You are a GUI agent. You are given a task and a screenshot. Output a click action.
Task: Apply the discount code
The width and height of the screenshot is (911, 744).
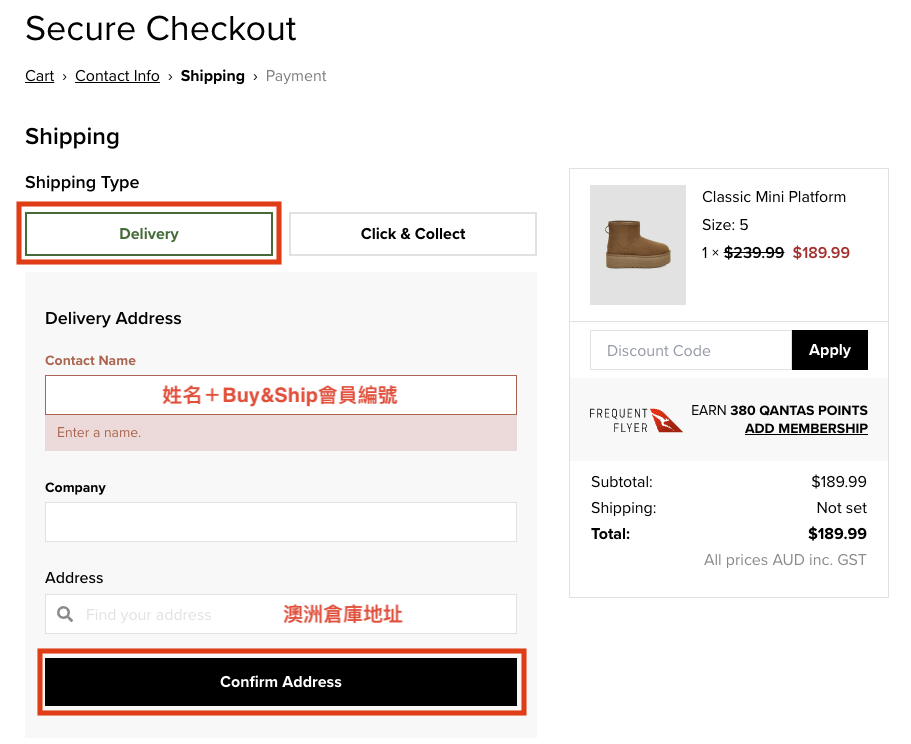tap(829, 350)
